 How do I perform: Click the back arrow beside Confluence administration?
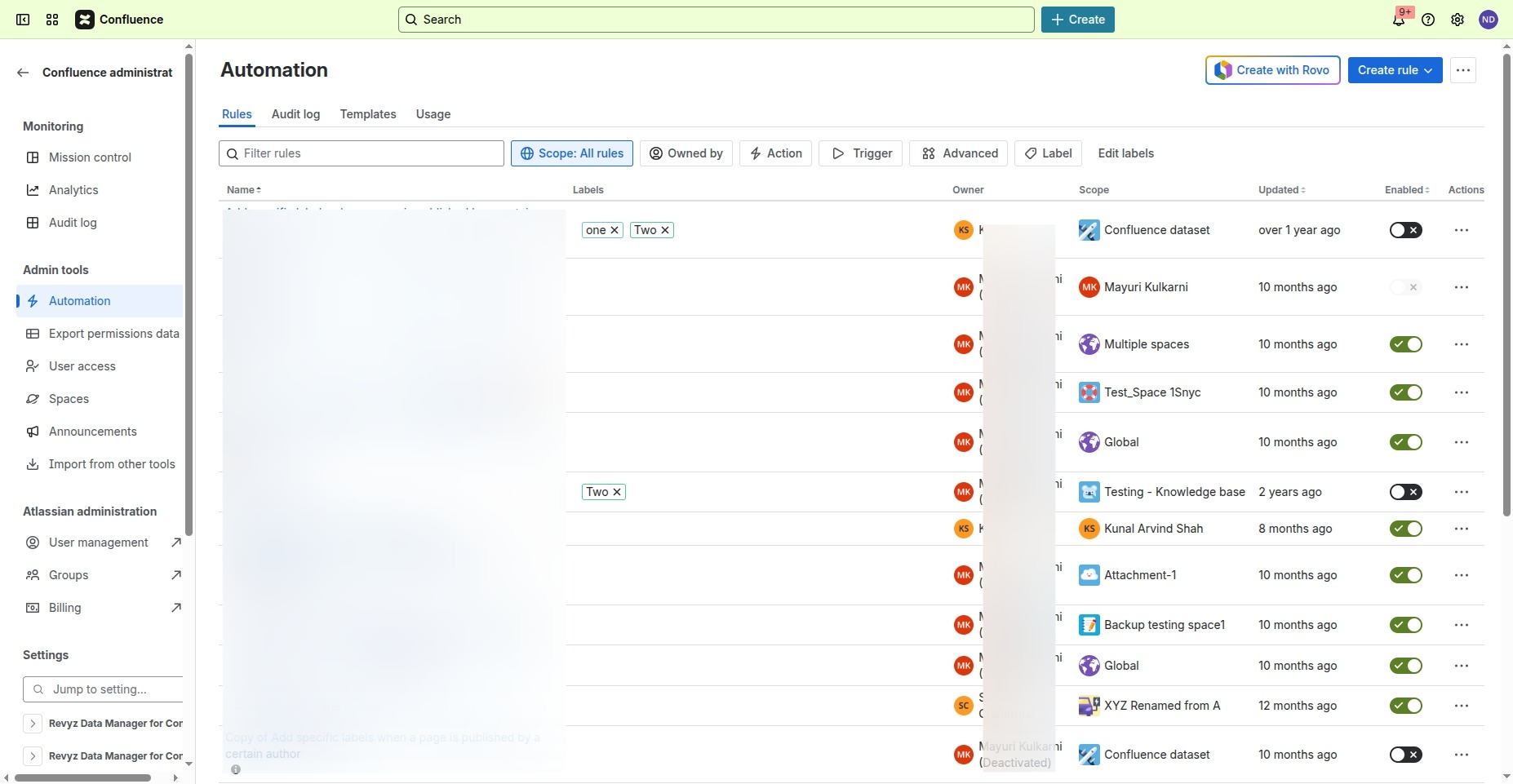[x=23, y=73]
